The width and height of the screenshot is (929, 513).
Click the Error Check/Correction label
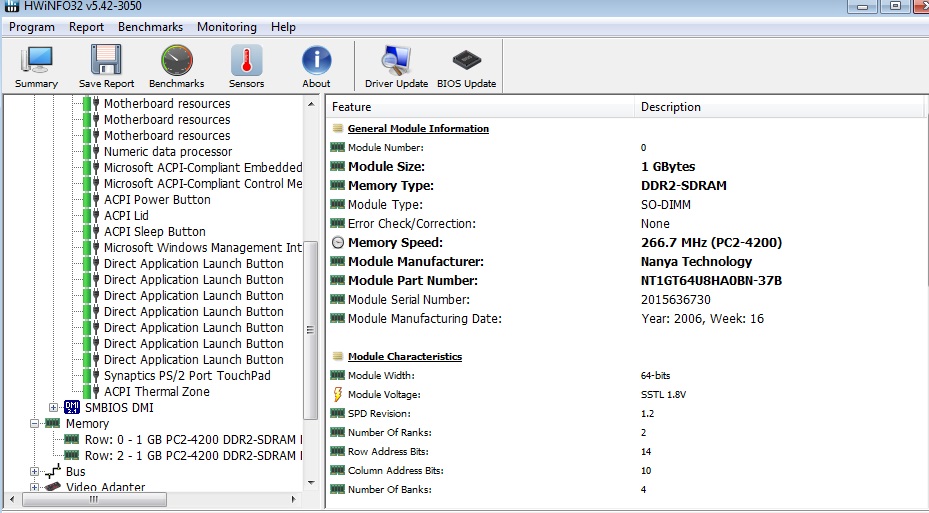[412, 224]
